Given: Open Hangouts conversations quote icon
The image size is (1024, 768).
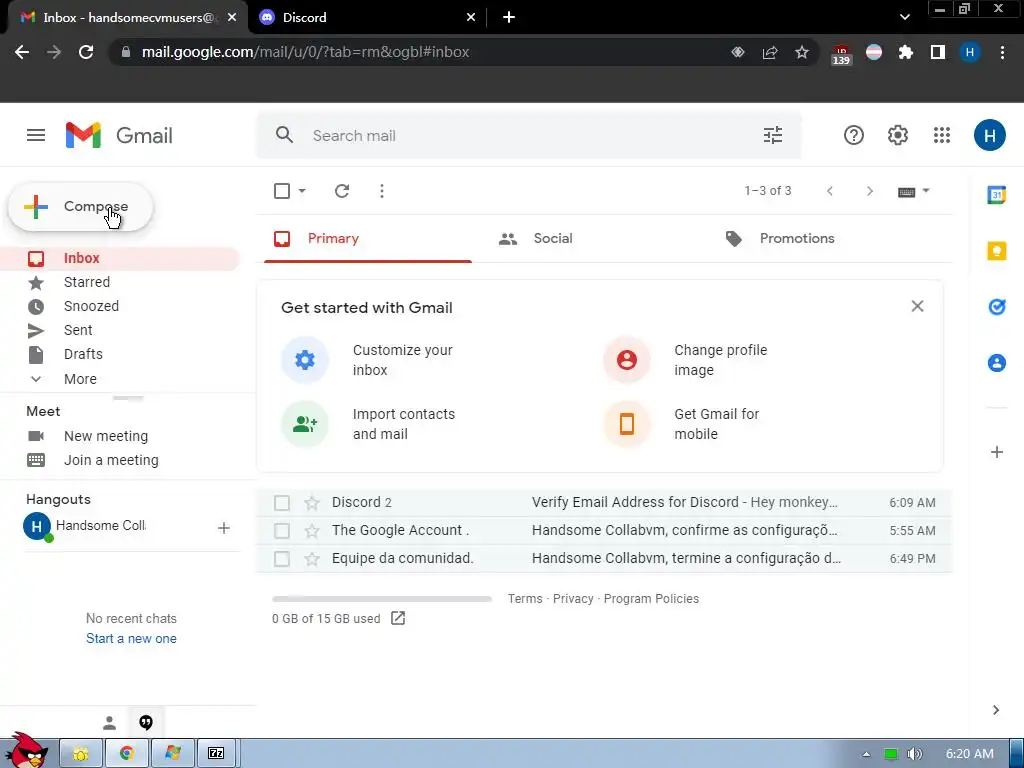Looking at the screenshot, I should [146, 723].
